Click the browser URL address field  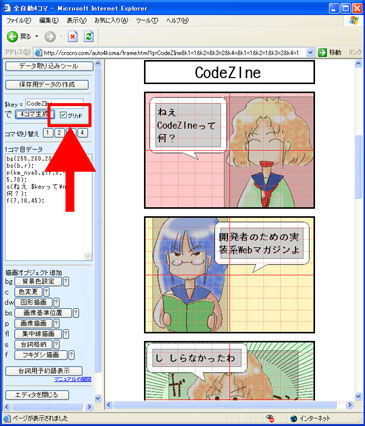[174, 53]
